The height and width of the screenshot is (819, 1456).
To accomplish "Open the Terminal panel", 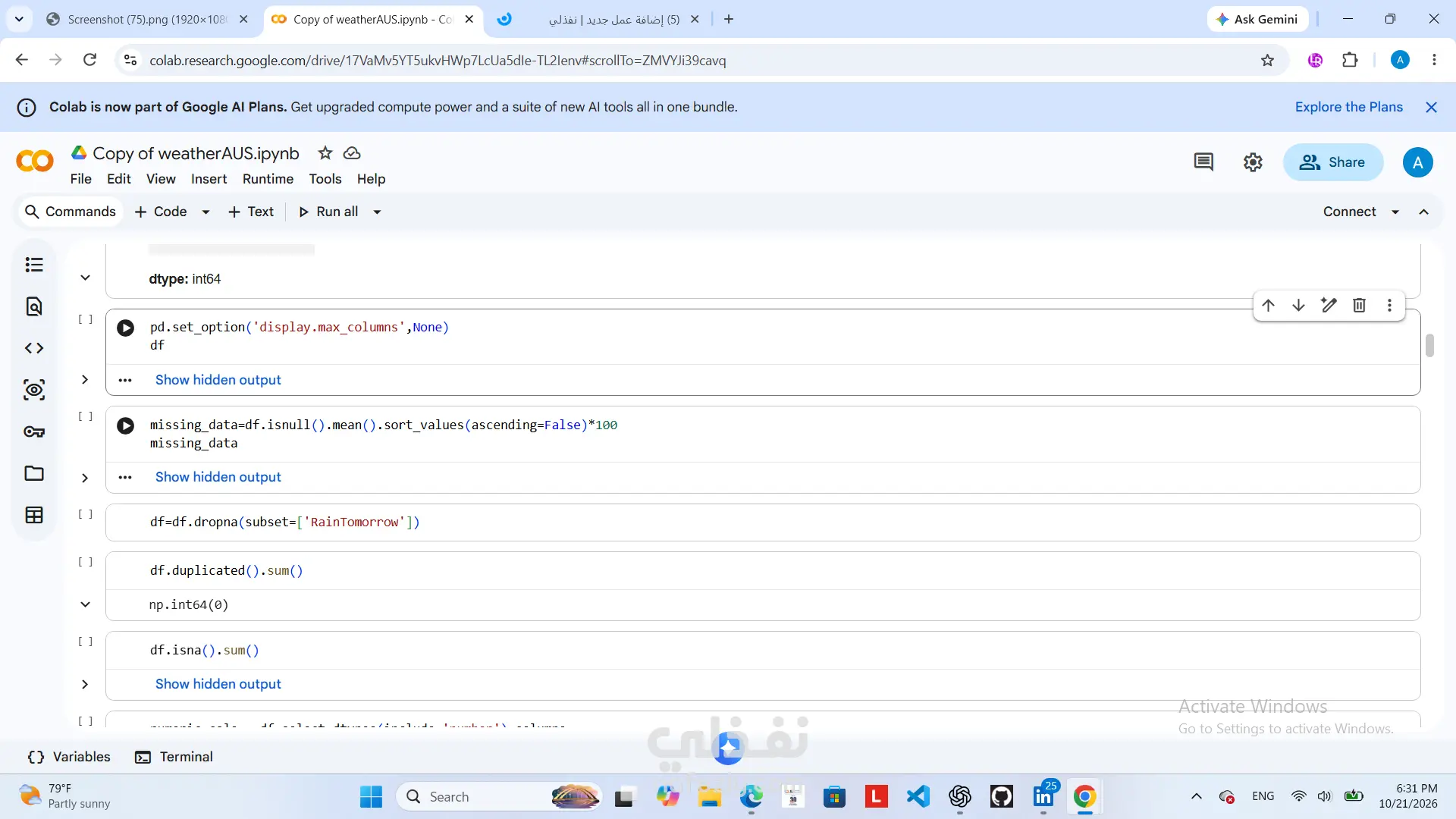I will [174, 757].
